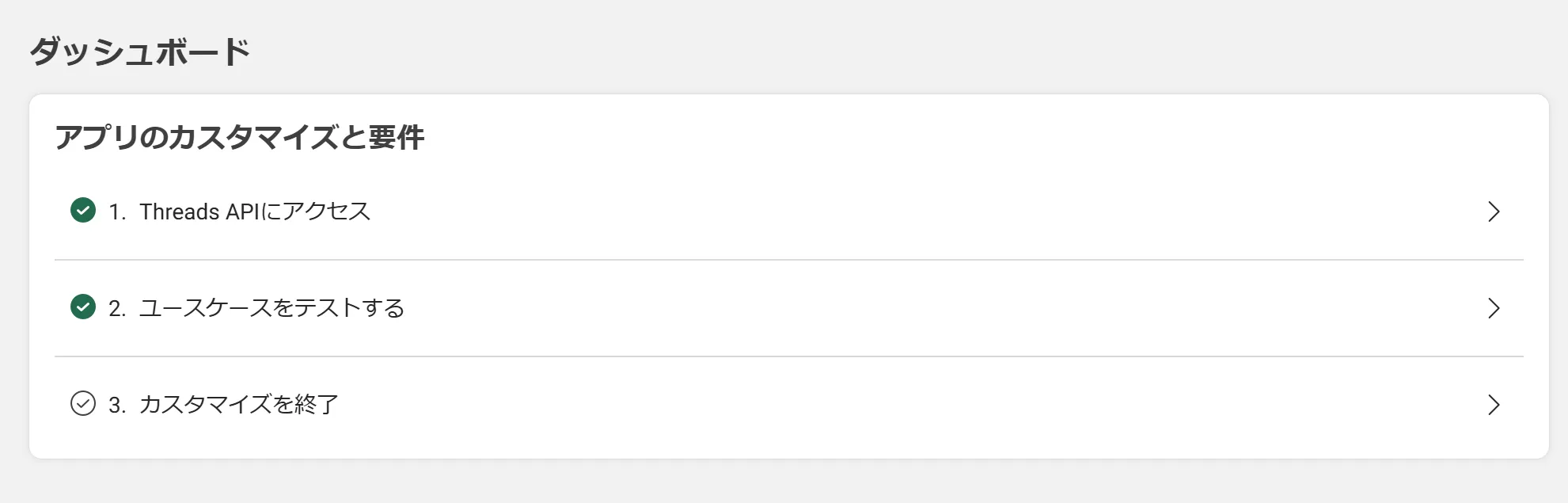1568x503 pixels.
Task: Click green checkmark beside Threads APIにアクセス
Action: [x=83, y=211]
